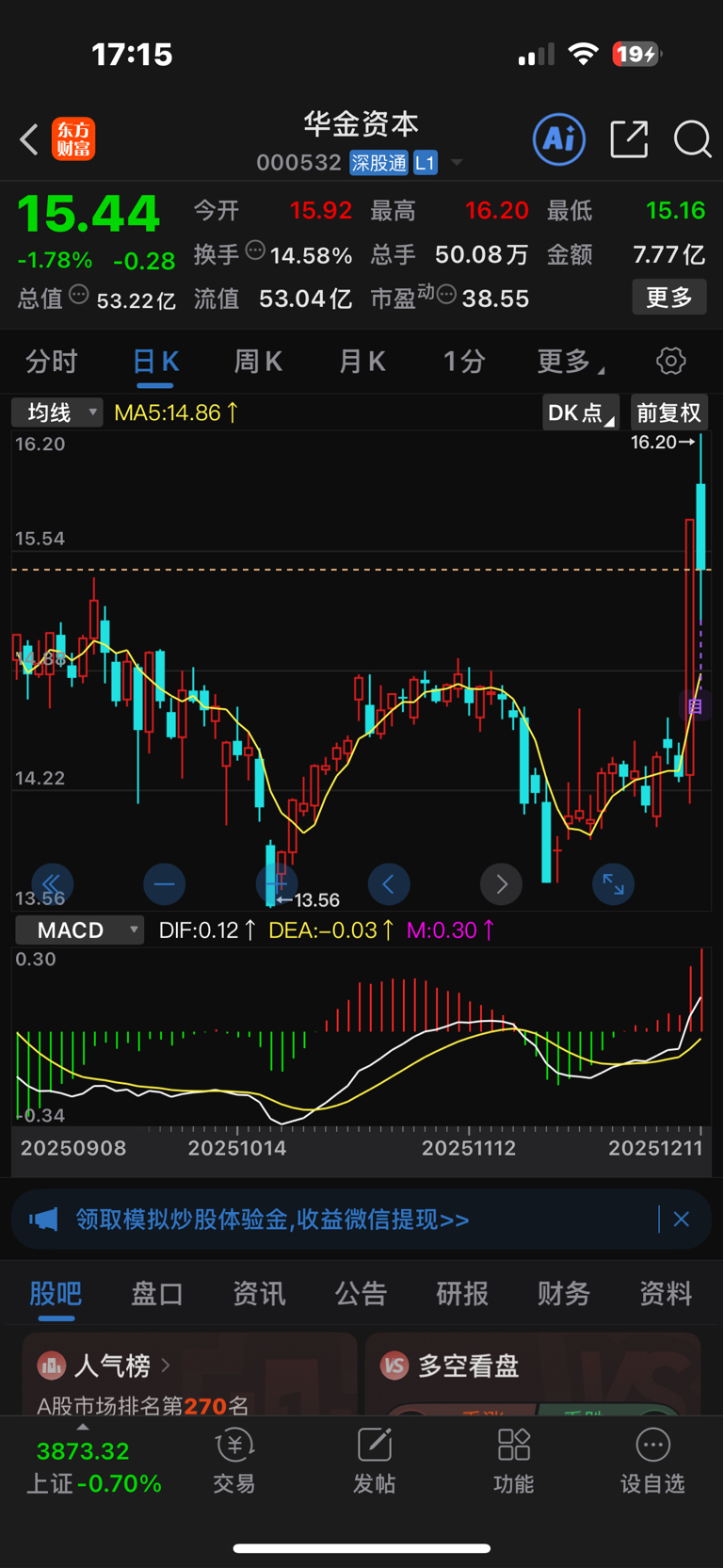Open 均线 indicator dropdown
Image resolution: width=724 pixels, height=1568 pixels.
tap(56, 412)
